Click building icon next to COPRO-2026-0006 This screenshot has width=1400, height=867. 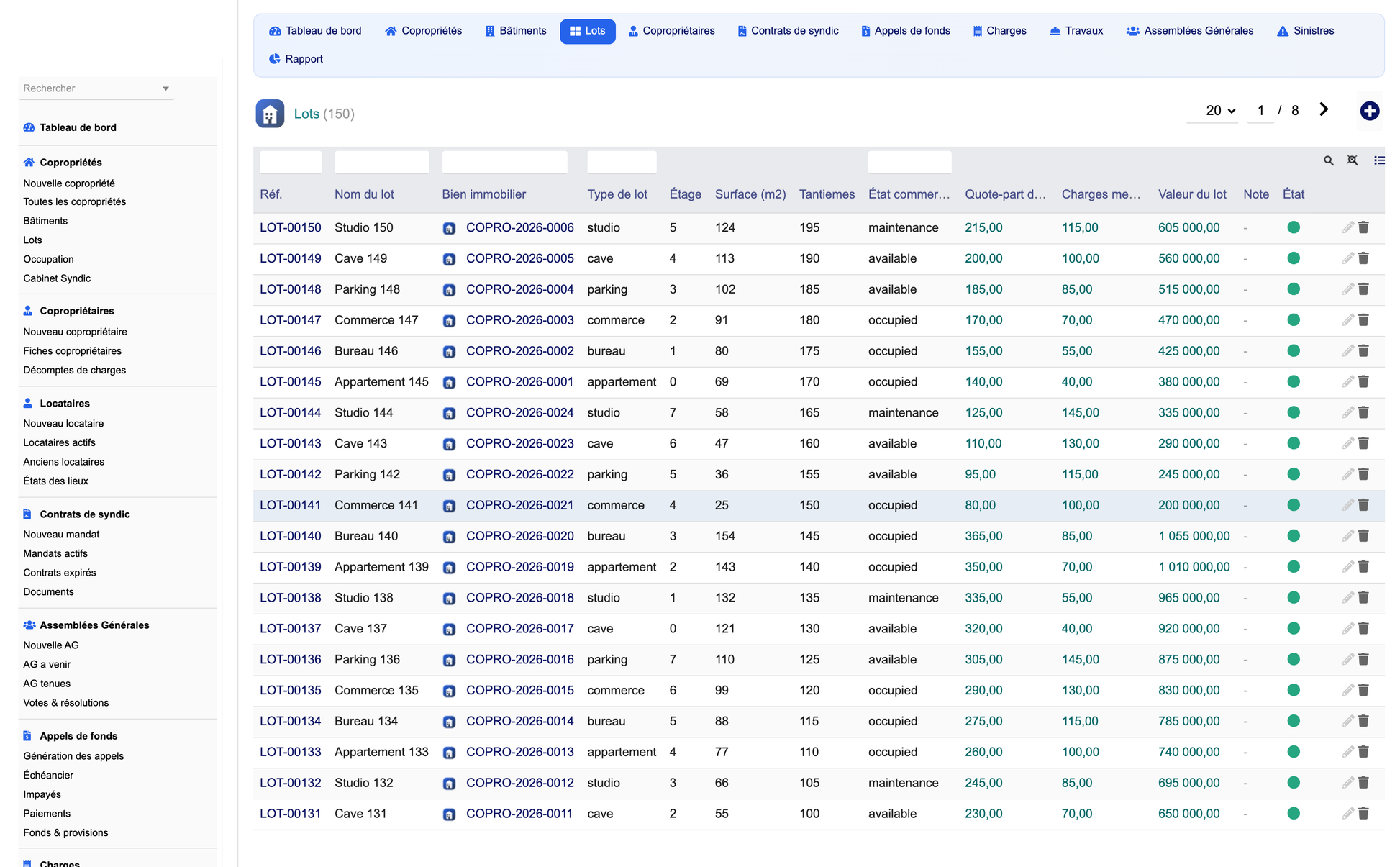449,228
